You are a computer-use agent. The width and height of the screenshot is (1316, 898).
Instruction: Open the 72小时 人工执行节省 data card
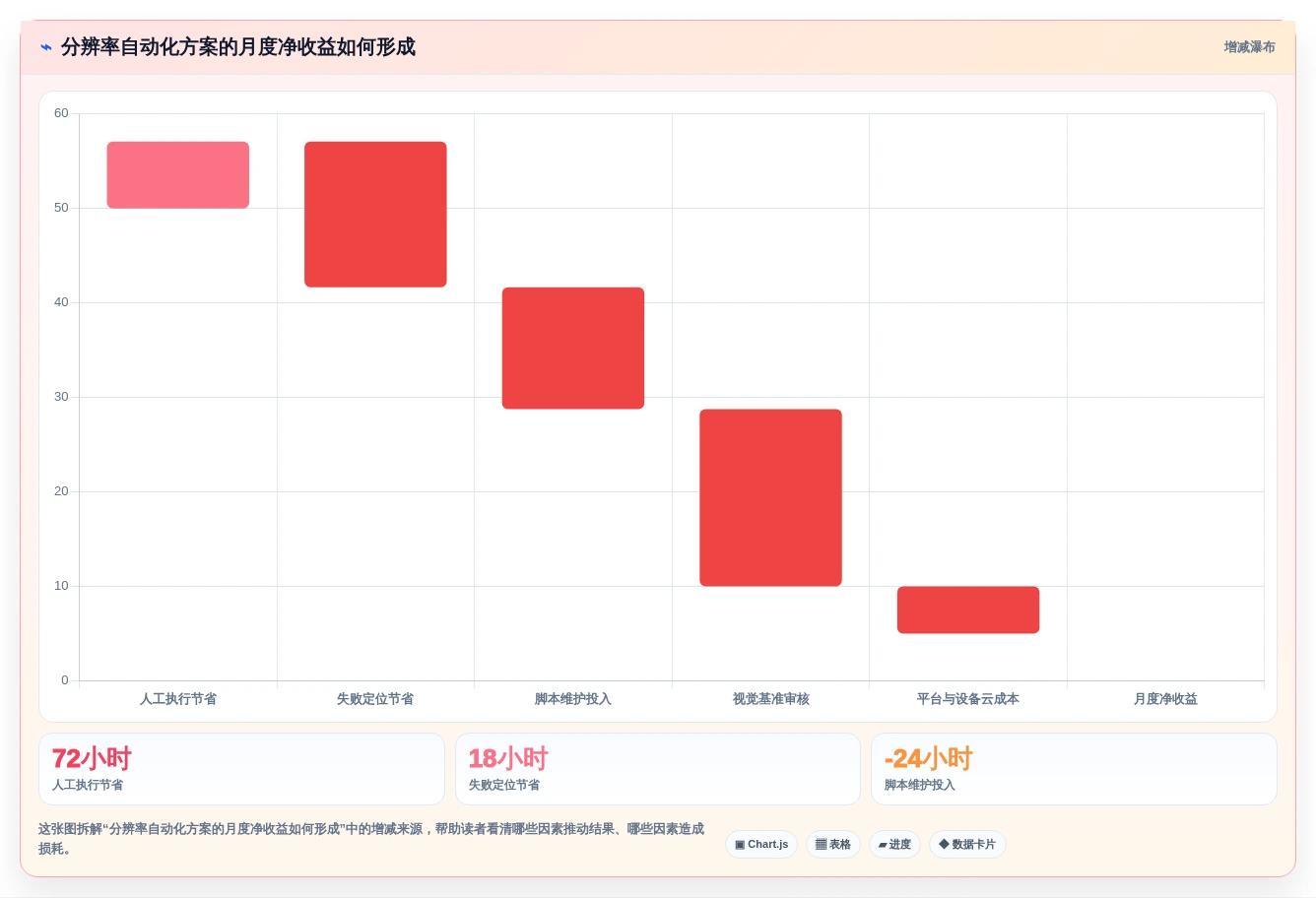click(x=241, y=769)
